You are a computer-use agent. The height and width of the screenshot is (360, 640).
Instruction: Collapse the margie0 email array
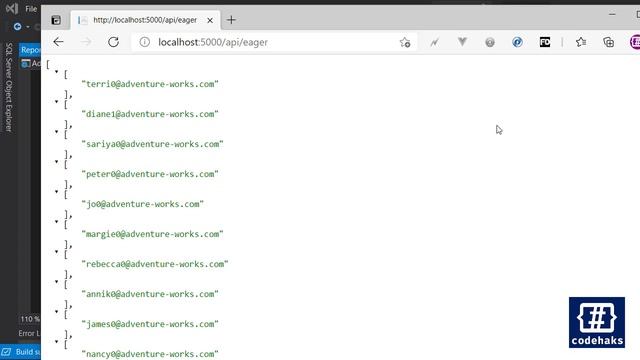pos(56,221)
